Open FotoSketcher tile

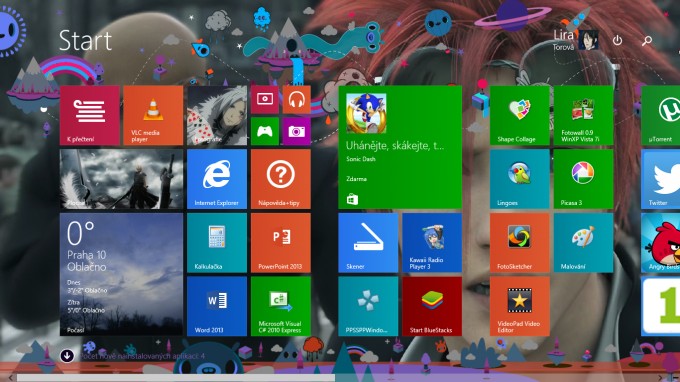click(520, 243)
